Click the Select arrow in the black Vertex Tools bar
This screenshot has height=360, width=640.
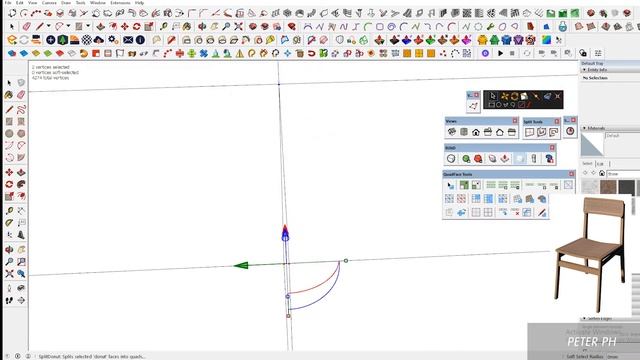coord(493,96)
